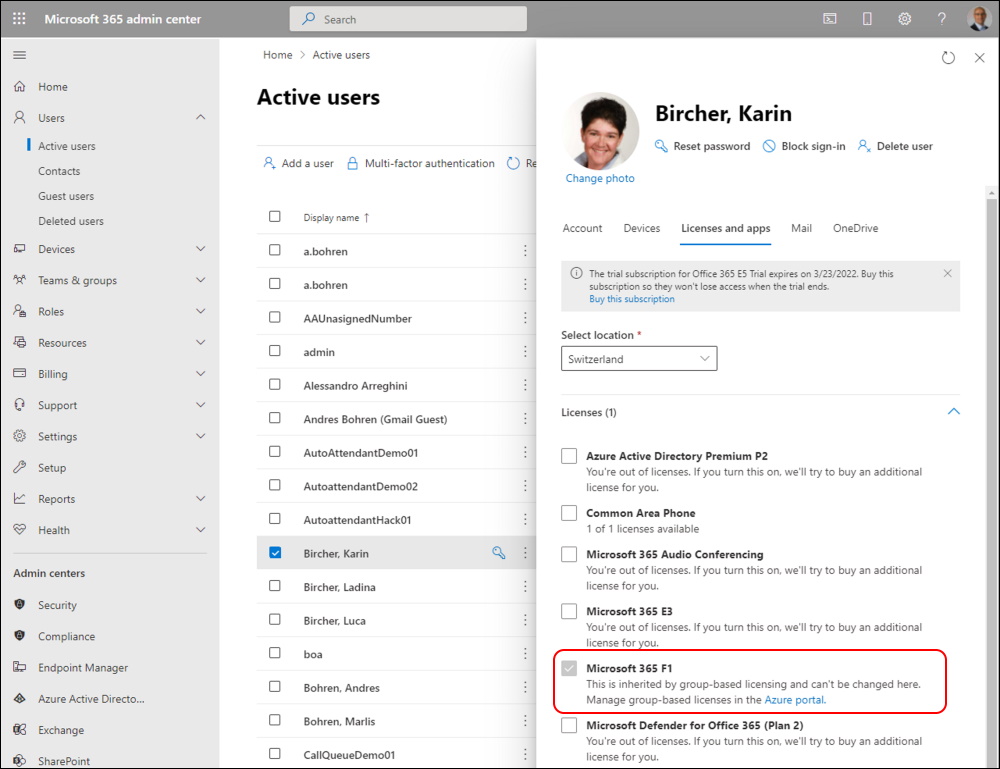The image size is (1000, 769).
Task: Expand the Reports section
Action: tap(200, 499)
